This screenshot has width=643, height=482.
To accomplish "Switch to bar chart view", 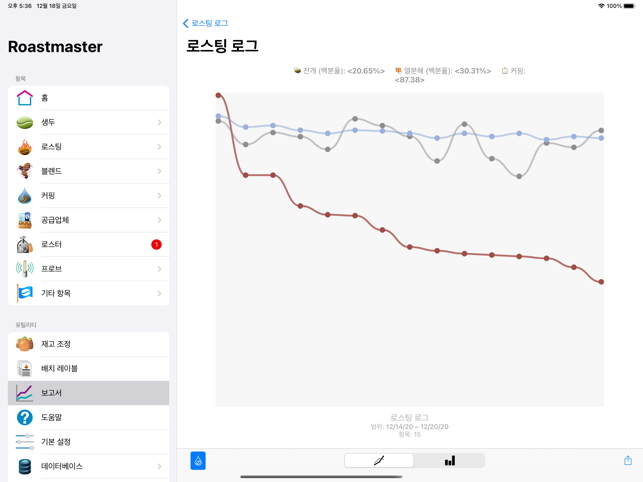I will (449, 460).
